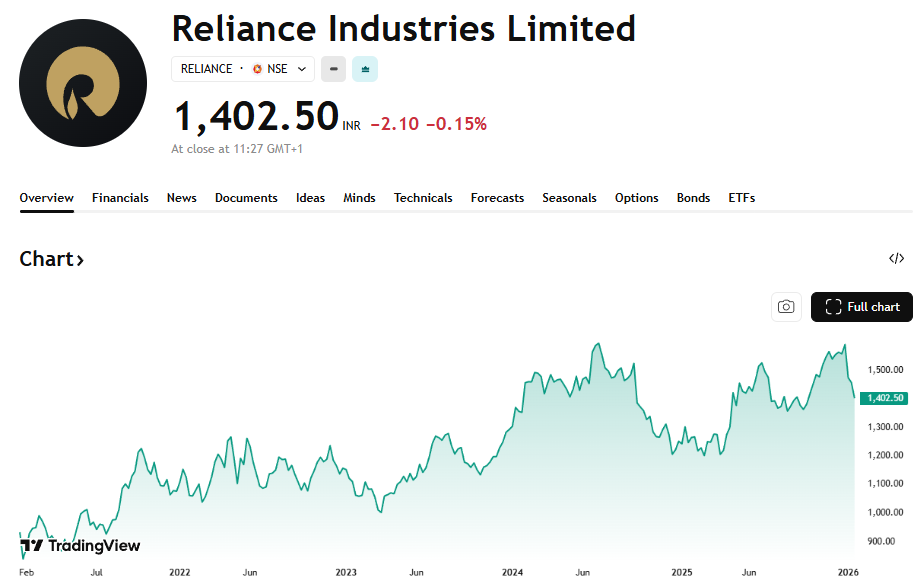The image size is (920, 588).
Task: Open the Options tab
Action: pyautogui.click(x=636, y=198)
